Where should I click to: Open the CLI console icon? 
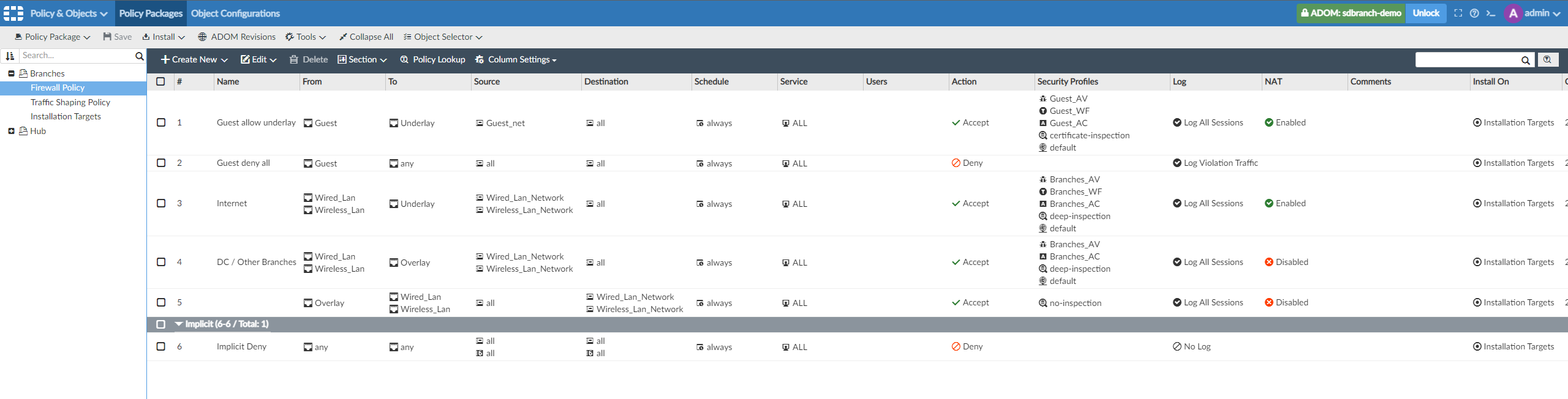pos(1491,13)
